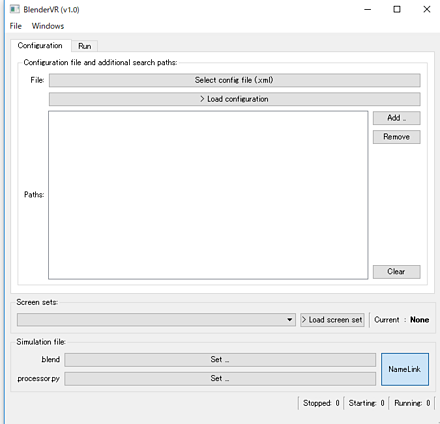Click the Starting: 0 status entry
This screenshot has height=424, width=440.
[x=366, y=403]
